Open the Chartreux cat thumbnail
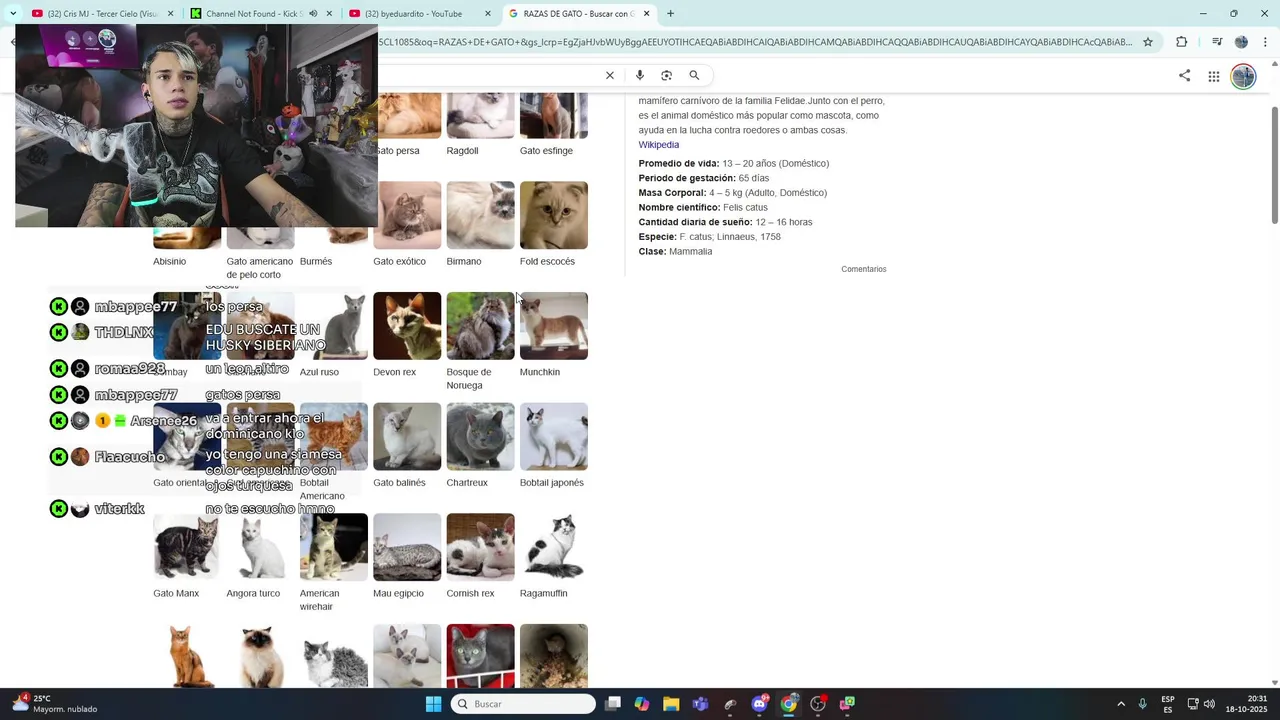 [x=480, y=437]
